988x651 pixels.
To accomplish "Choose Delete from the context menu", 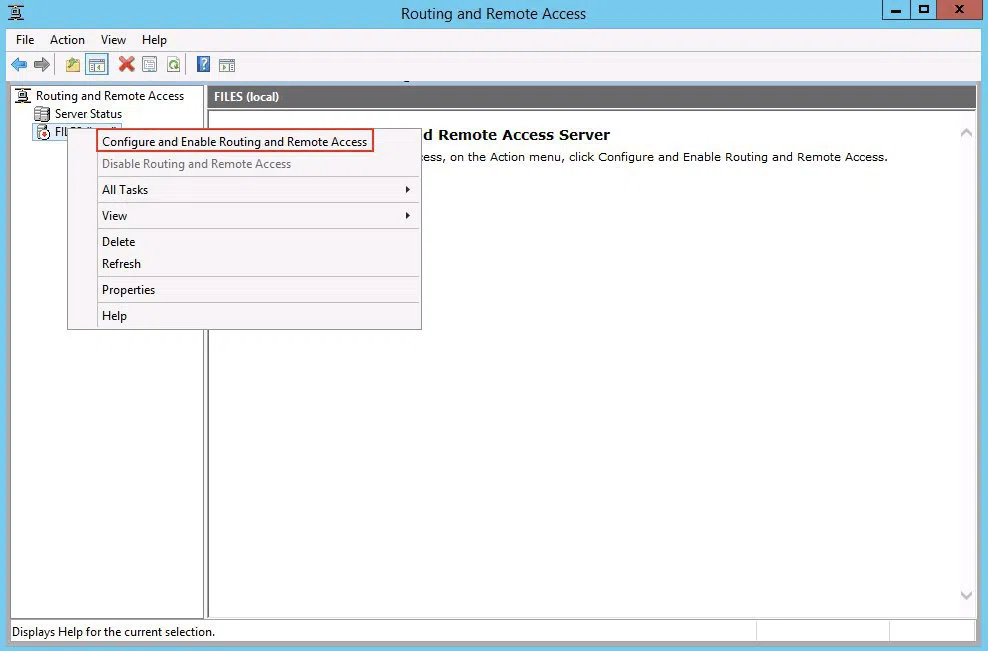I will point(119,242).
